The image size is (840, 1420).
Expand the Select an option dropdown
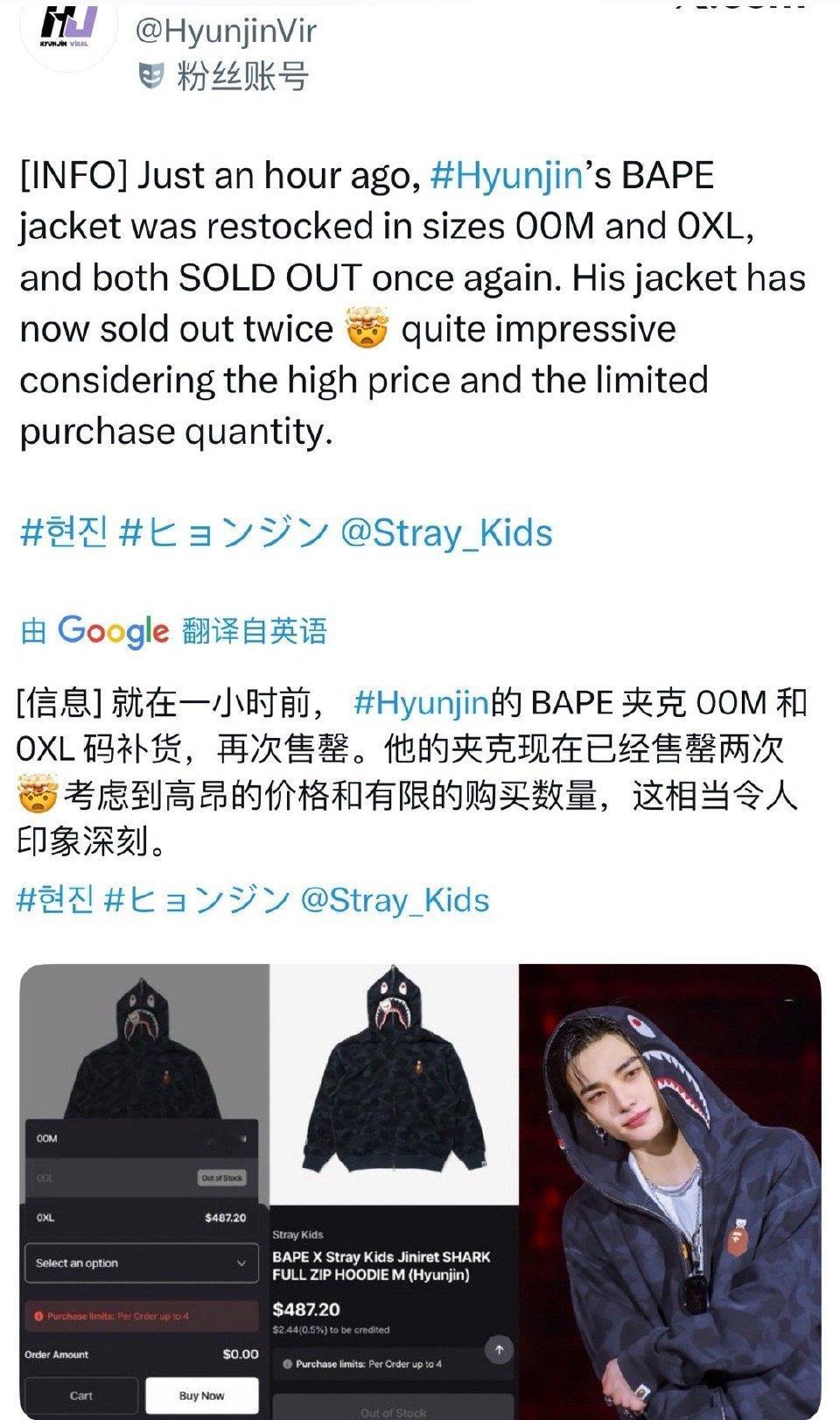142,1263
